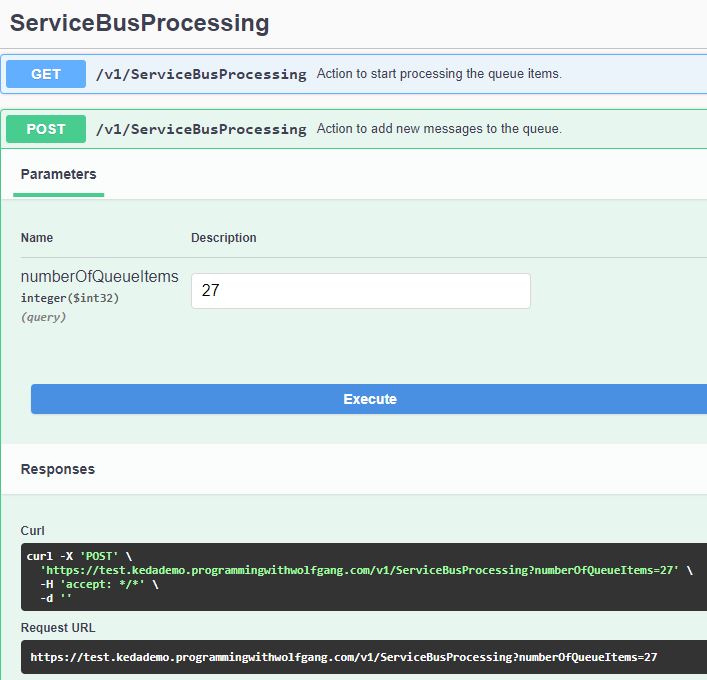Screen dimensions: 707x680
Task: Select the Parameters tab
Action: [59, 174]
